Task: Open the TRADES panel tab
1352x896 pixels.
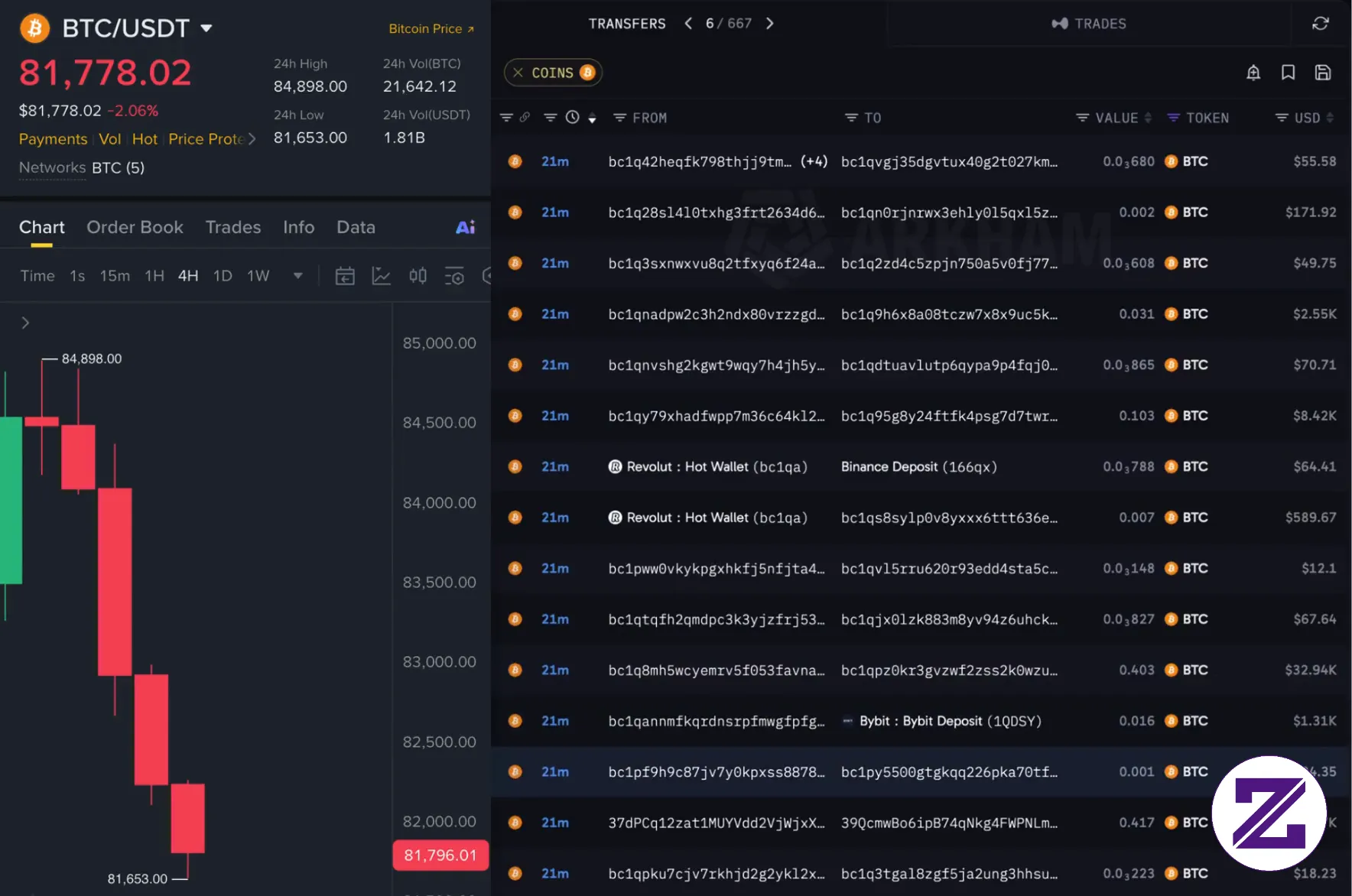Action: click(x=1089, y=24)
